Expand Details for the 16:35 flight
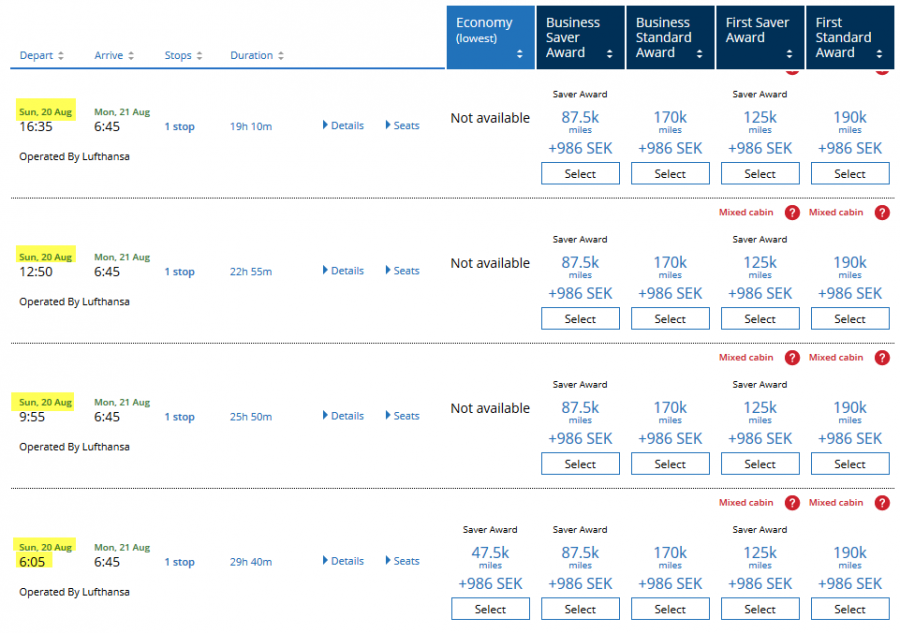Screen dimensions: 900x633 [x=343, y=126]
